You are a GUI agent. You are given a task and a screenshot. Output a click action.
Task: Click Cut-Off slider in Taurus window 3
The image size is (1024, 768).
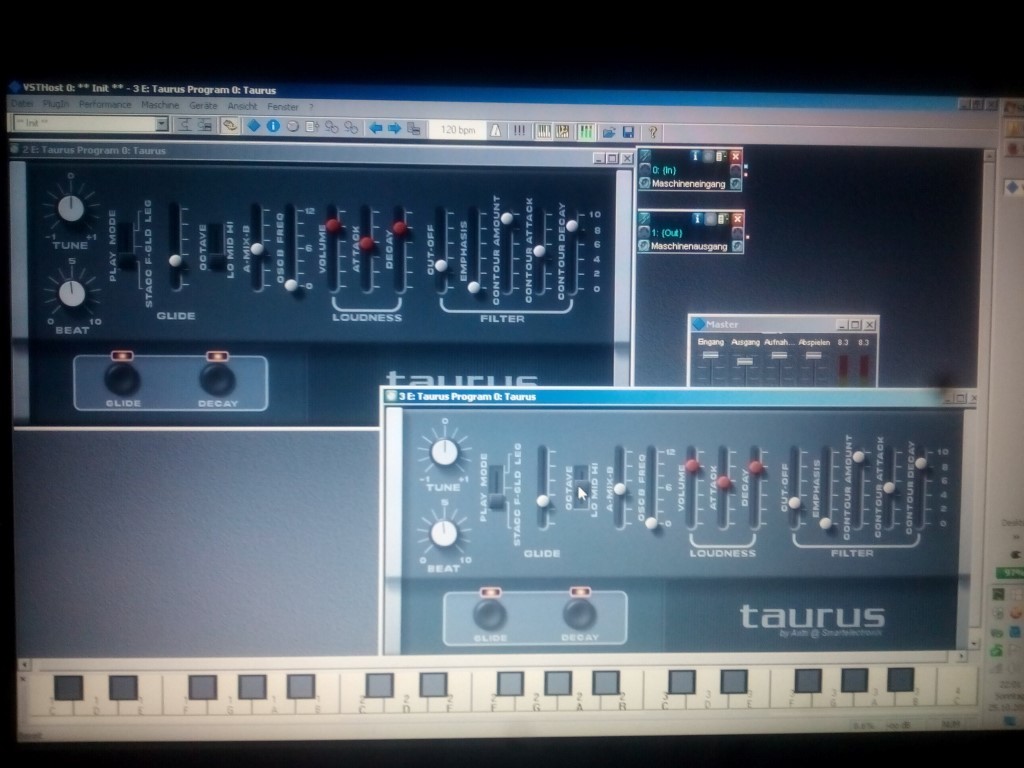coord(795,503)
